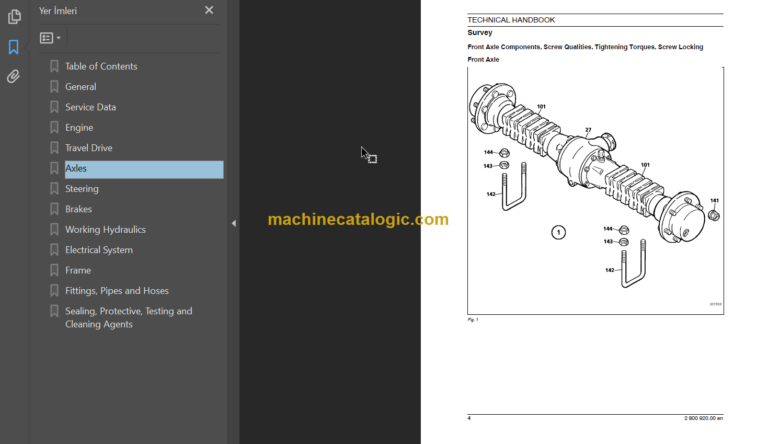Click the TECHNICAL HANDBOOK page header

(x=511, y=20)
